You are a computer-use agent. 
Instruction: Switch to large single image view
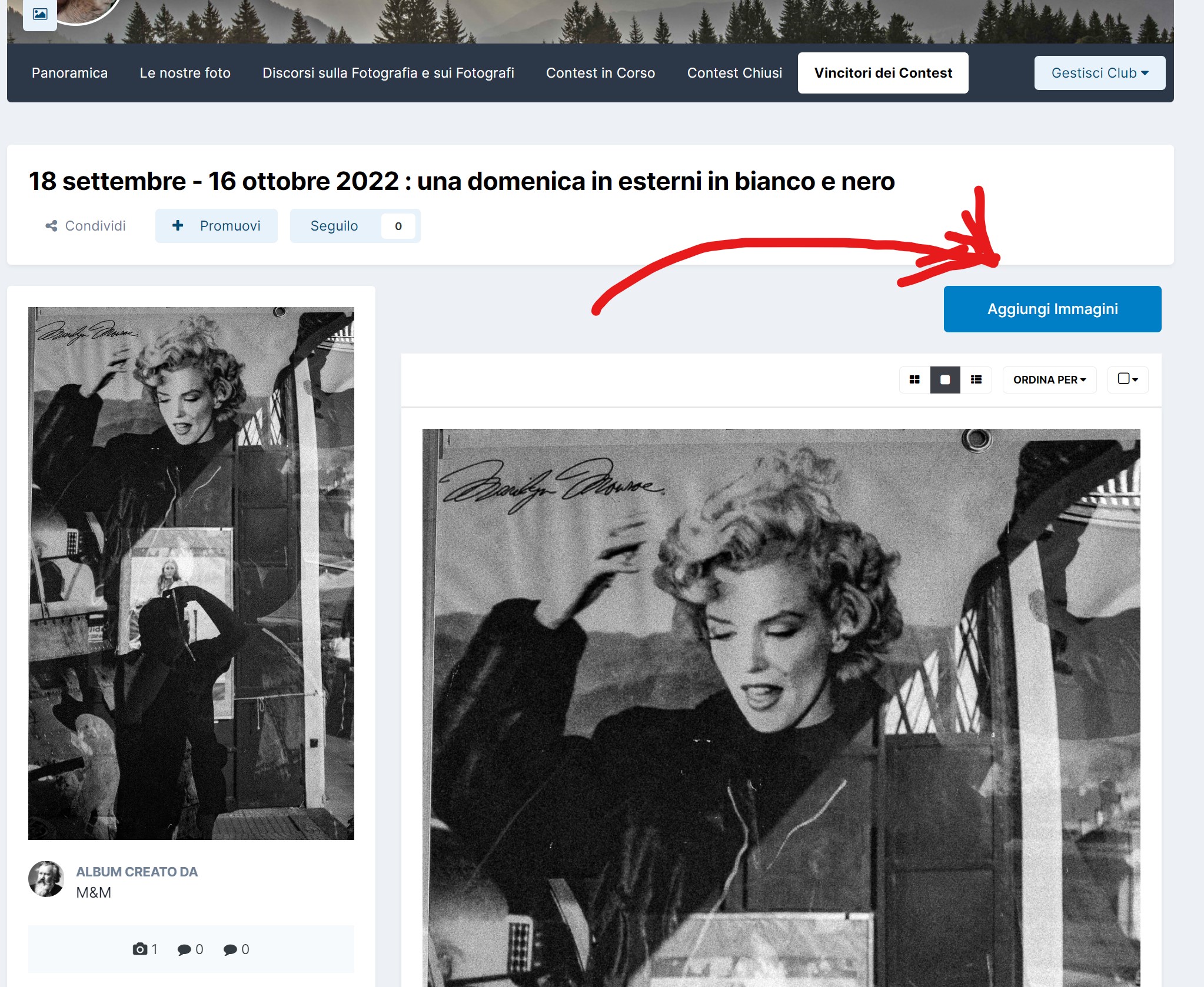coord(945,379)
